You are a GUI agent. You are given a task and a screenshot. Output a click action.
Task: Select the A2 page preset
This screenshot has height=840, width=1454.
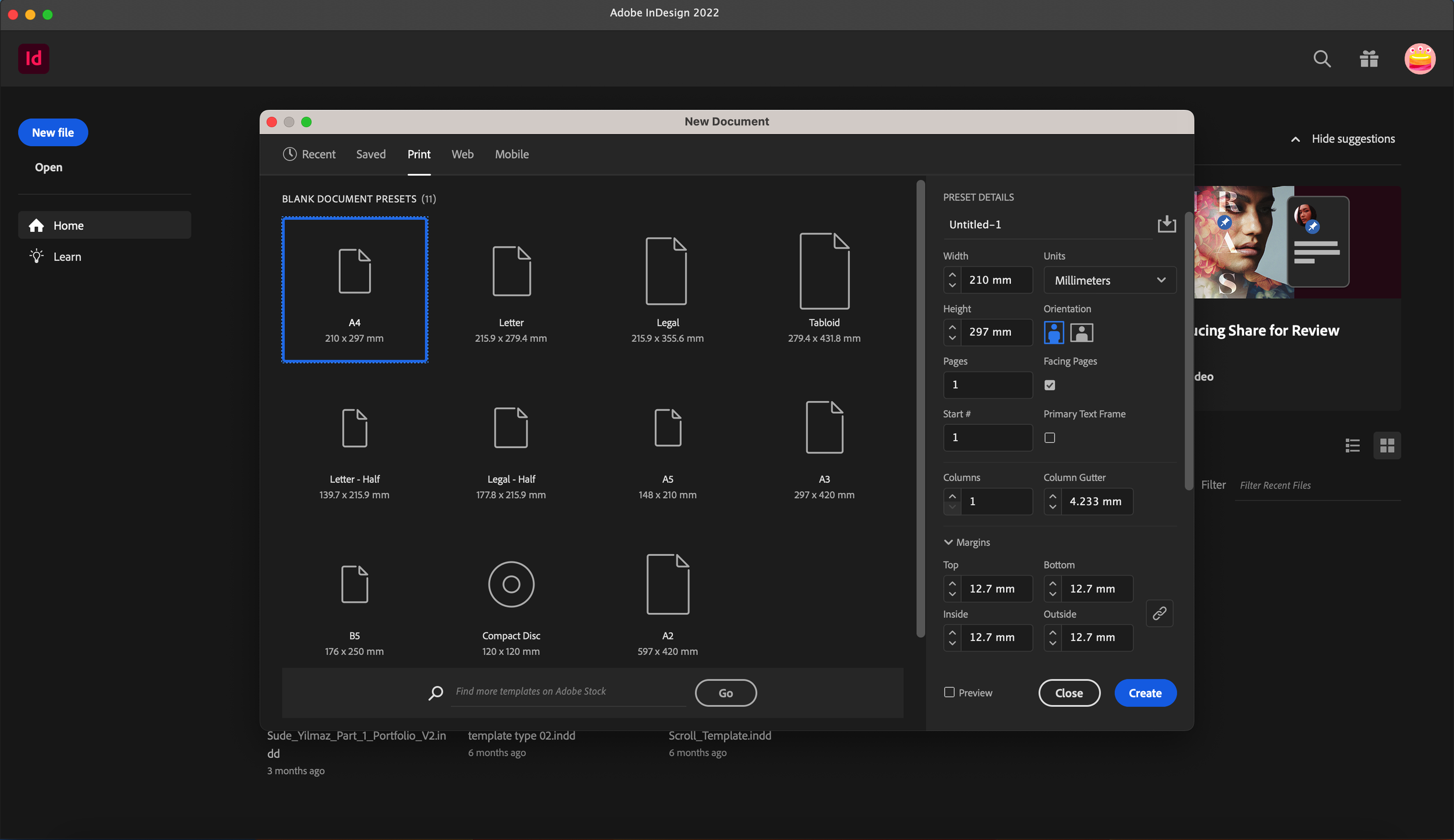[668, 603]
